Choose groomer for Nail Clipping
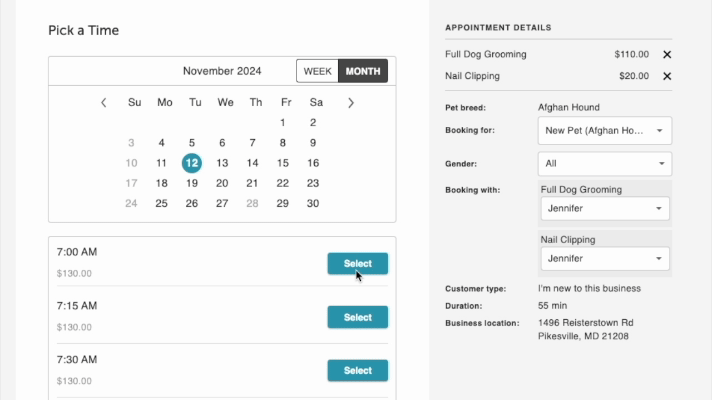The width and height of the screenshot is (712, 400). (604, 259)
